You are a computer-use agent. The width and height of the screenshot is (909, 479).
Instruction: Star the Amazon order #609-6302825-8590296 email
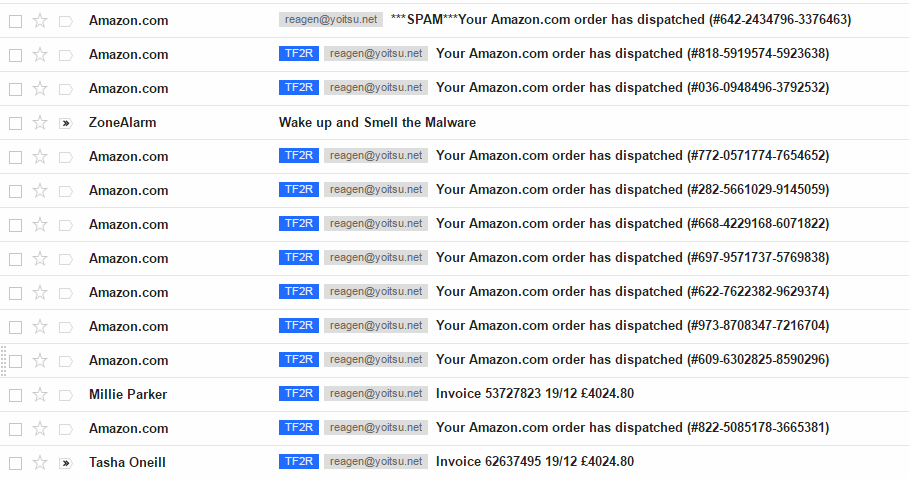[39, 361]
